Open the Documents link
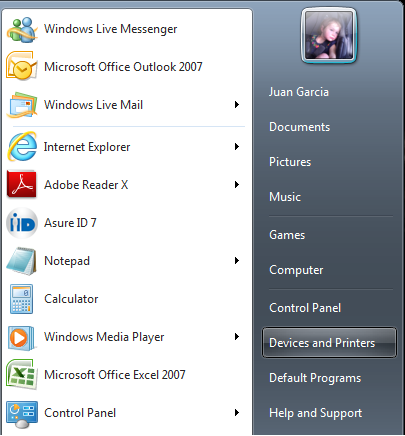Screen dimensions: 405x436 click(x=299, y=127)
